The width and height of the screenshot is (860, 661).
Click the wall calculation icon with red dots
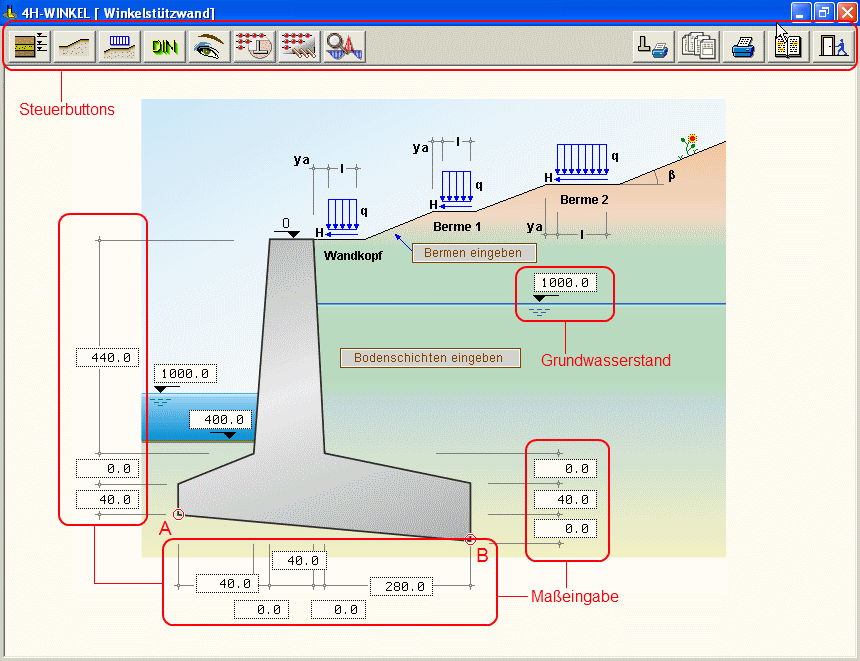(254, 47)
